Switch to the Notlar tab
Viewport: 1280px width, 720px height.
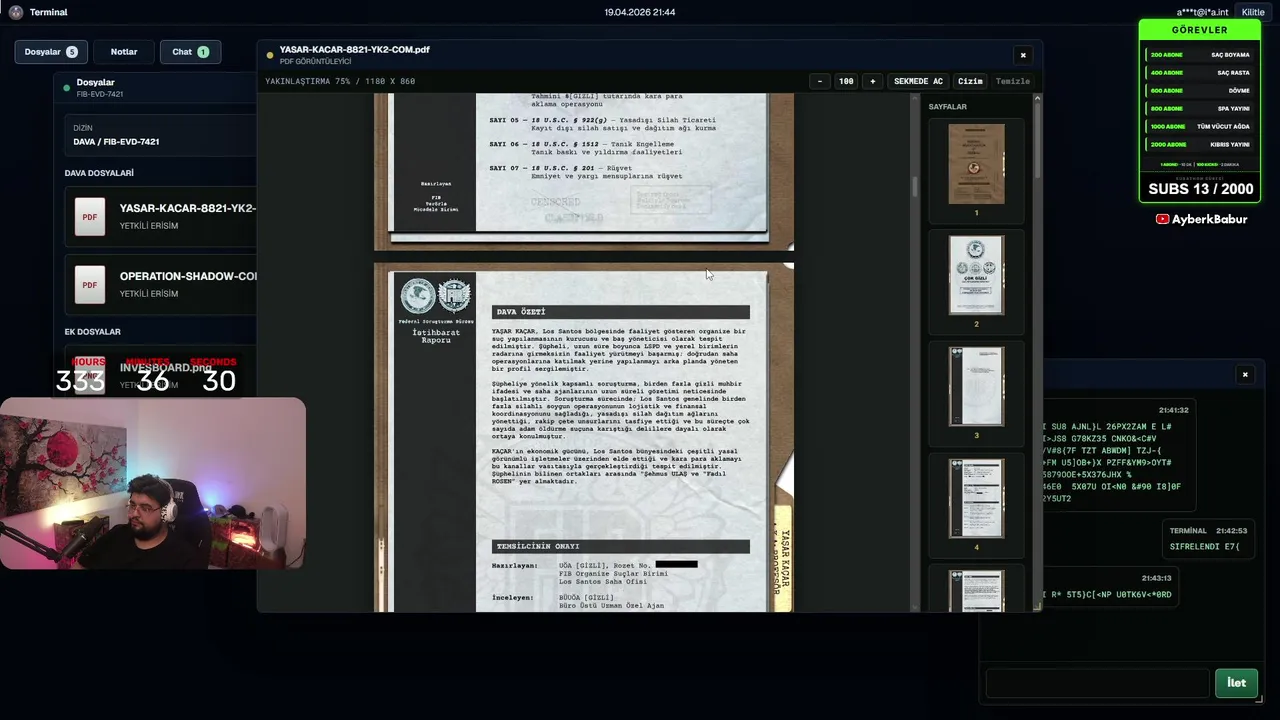click(x=124, y=52)
